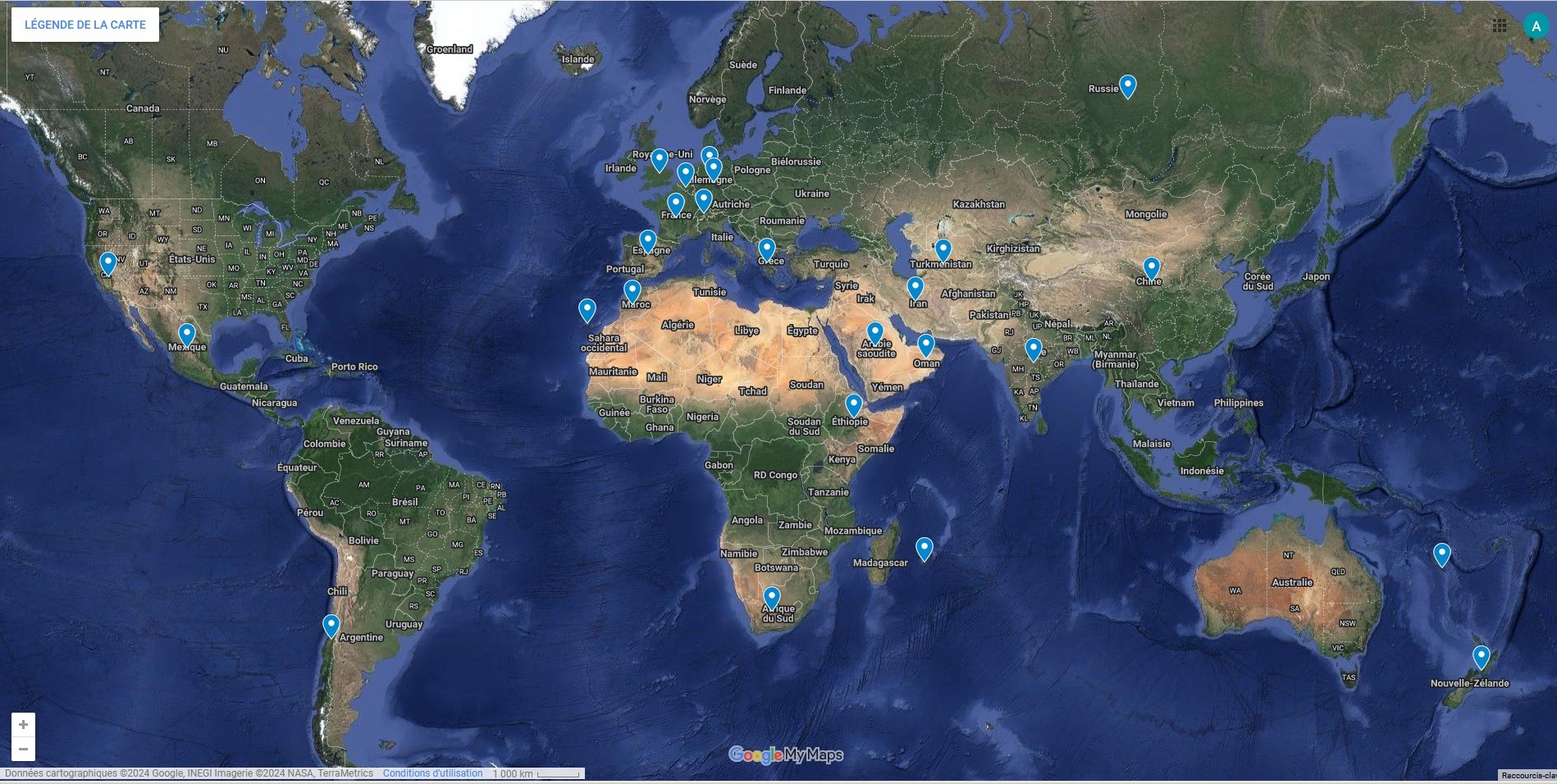Click the zoom in plus button
The image size is (1557, 784).
tap(23, 725)
